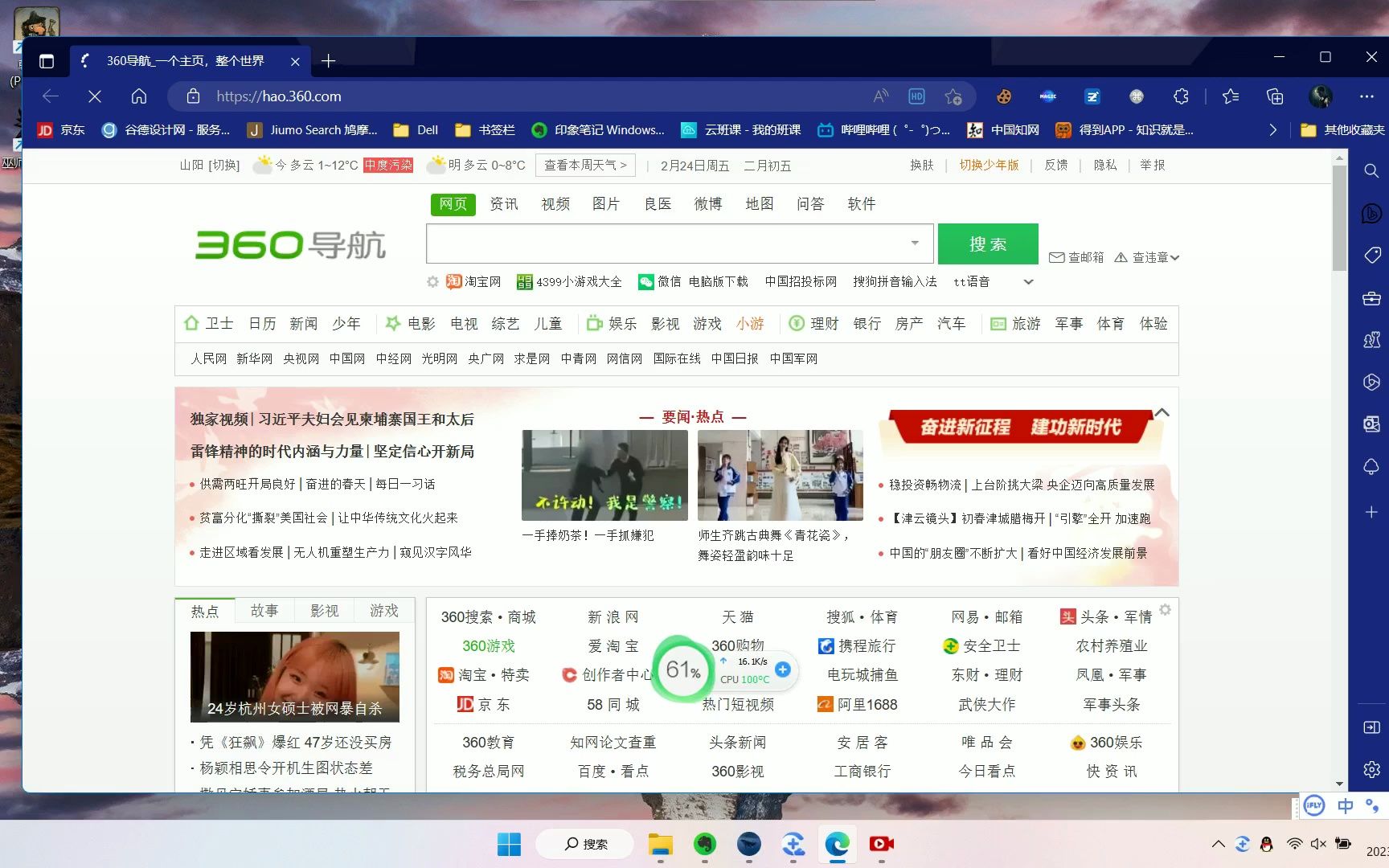
Task: Open site grid settings gear icon
Action: (1166, 610)
